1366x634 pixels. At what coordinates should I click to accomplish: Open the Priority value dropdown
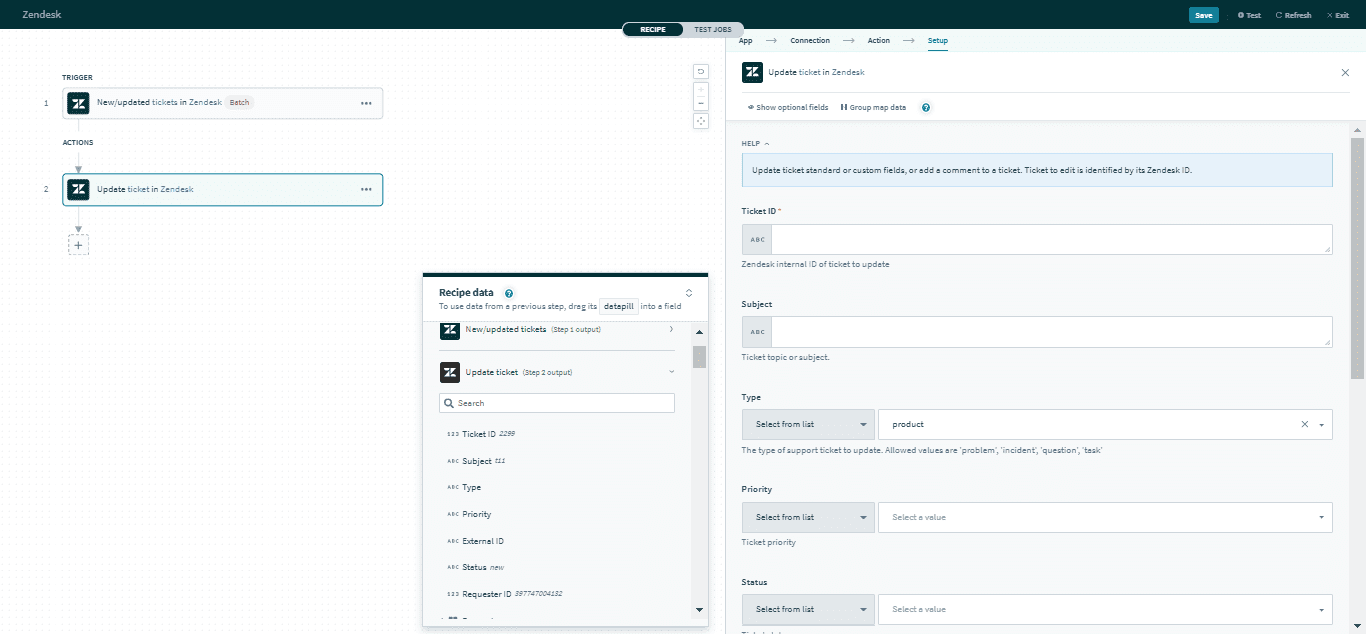point(1105,517)
